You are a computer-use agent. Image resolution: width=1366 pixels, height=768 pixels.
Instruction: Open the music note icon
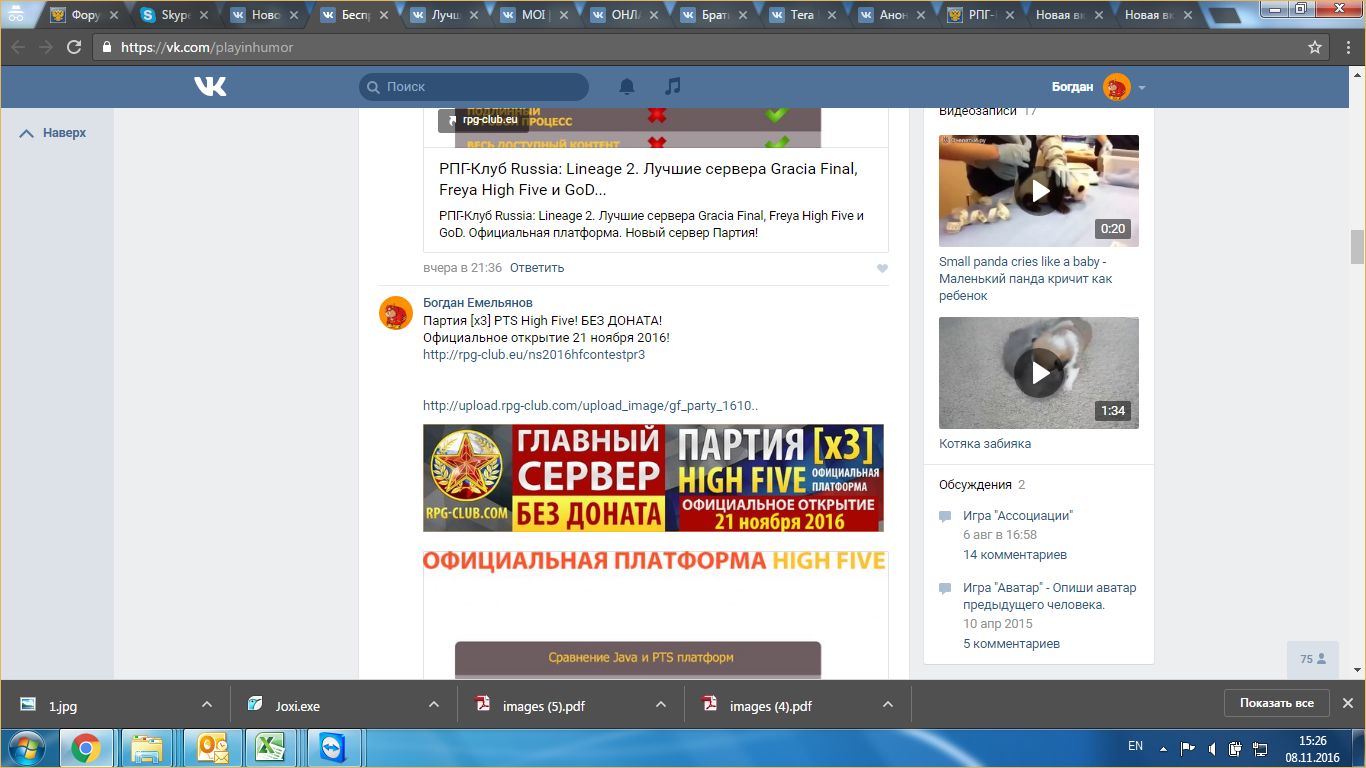click(x=673, y=87)
